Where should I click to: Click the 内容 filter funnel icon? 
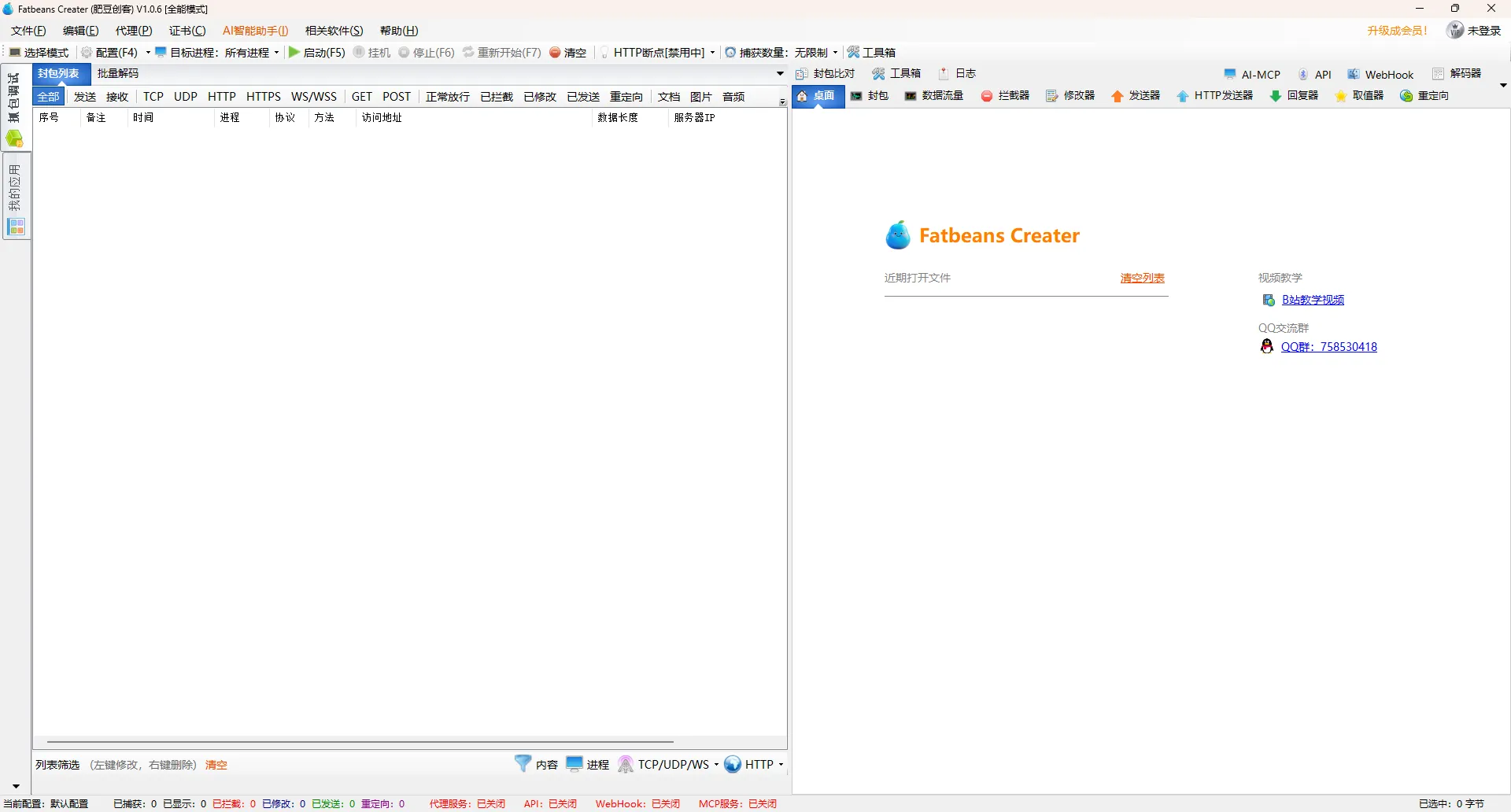pos(523,764)
